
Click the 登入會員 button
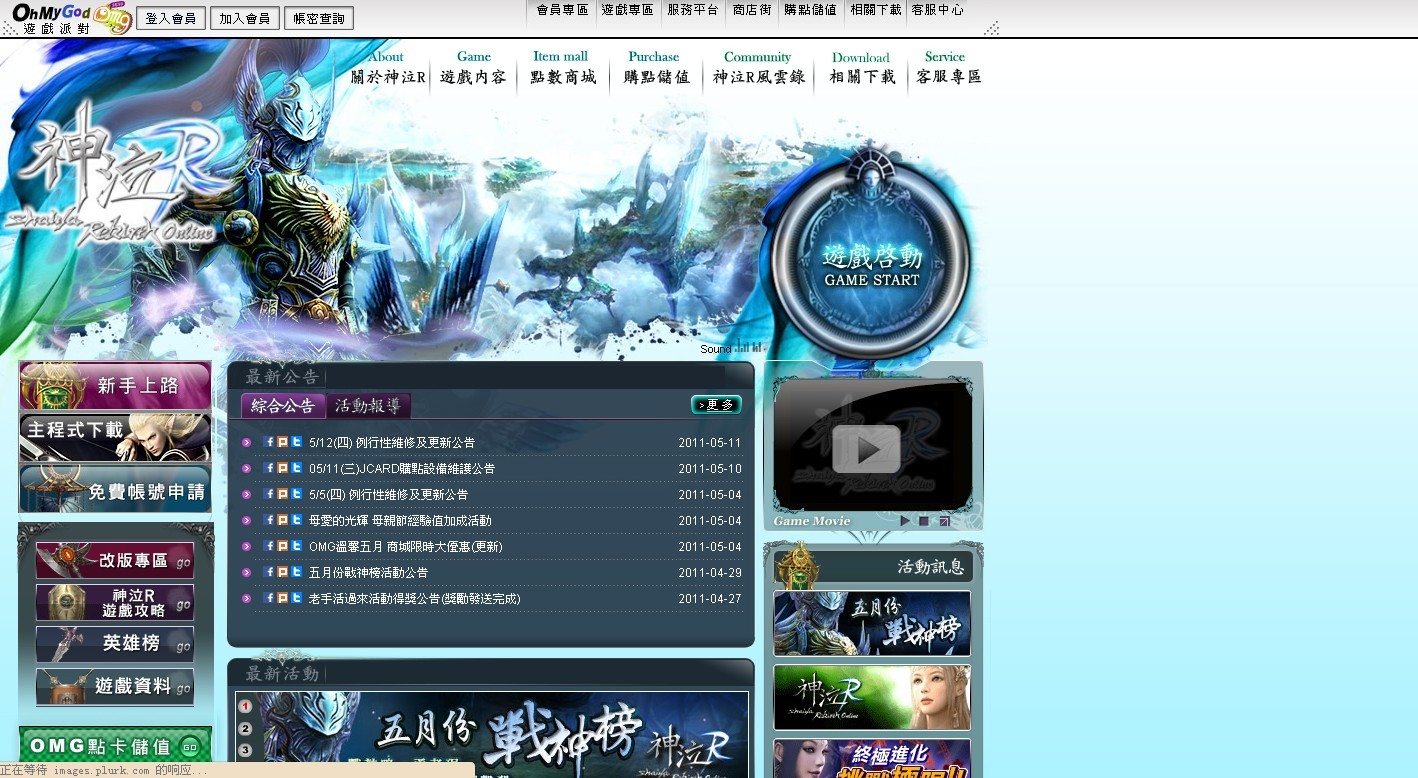[171, 19]
